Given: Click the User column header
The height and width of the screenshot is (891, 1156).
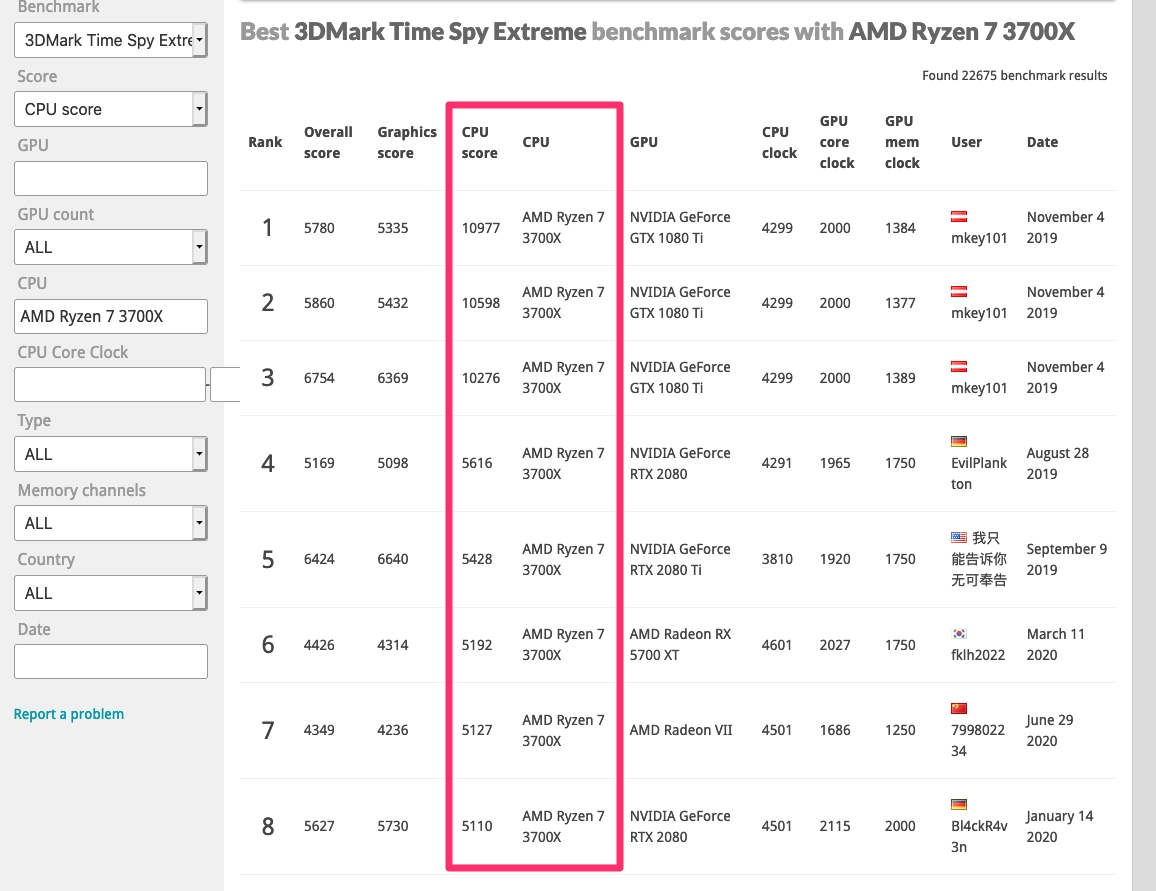Looking at the screenshot, I should tap(967, 142).
